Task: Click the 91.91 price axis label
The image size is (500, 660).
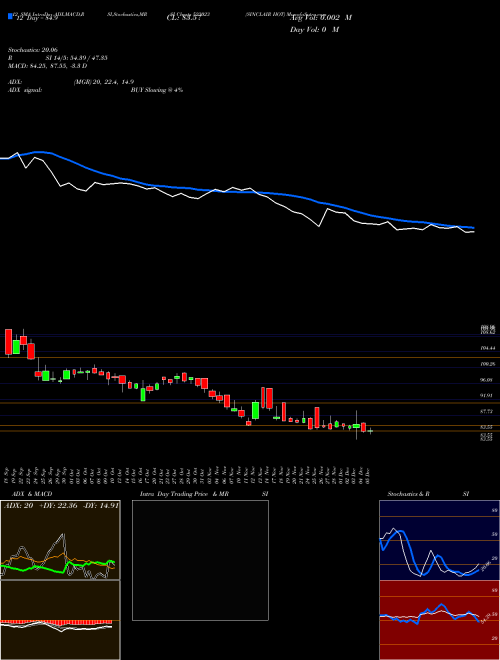Action: tap(488, 396)
